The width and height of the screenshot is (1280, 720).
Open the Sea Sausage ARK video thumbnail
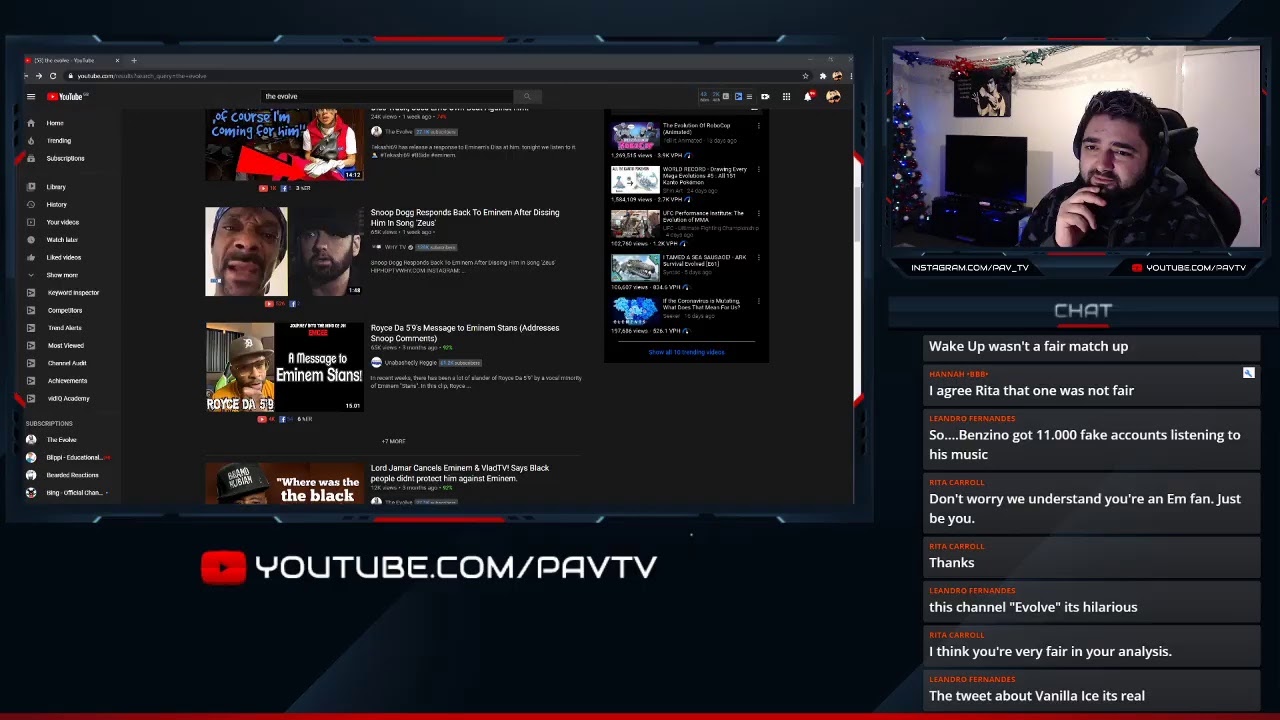(x=635, y=268)
